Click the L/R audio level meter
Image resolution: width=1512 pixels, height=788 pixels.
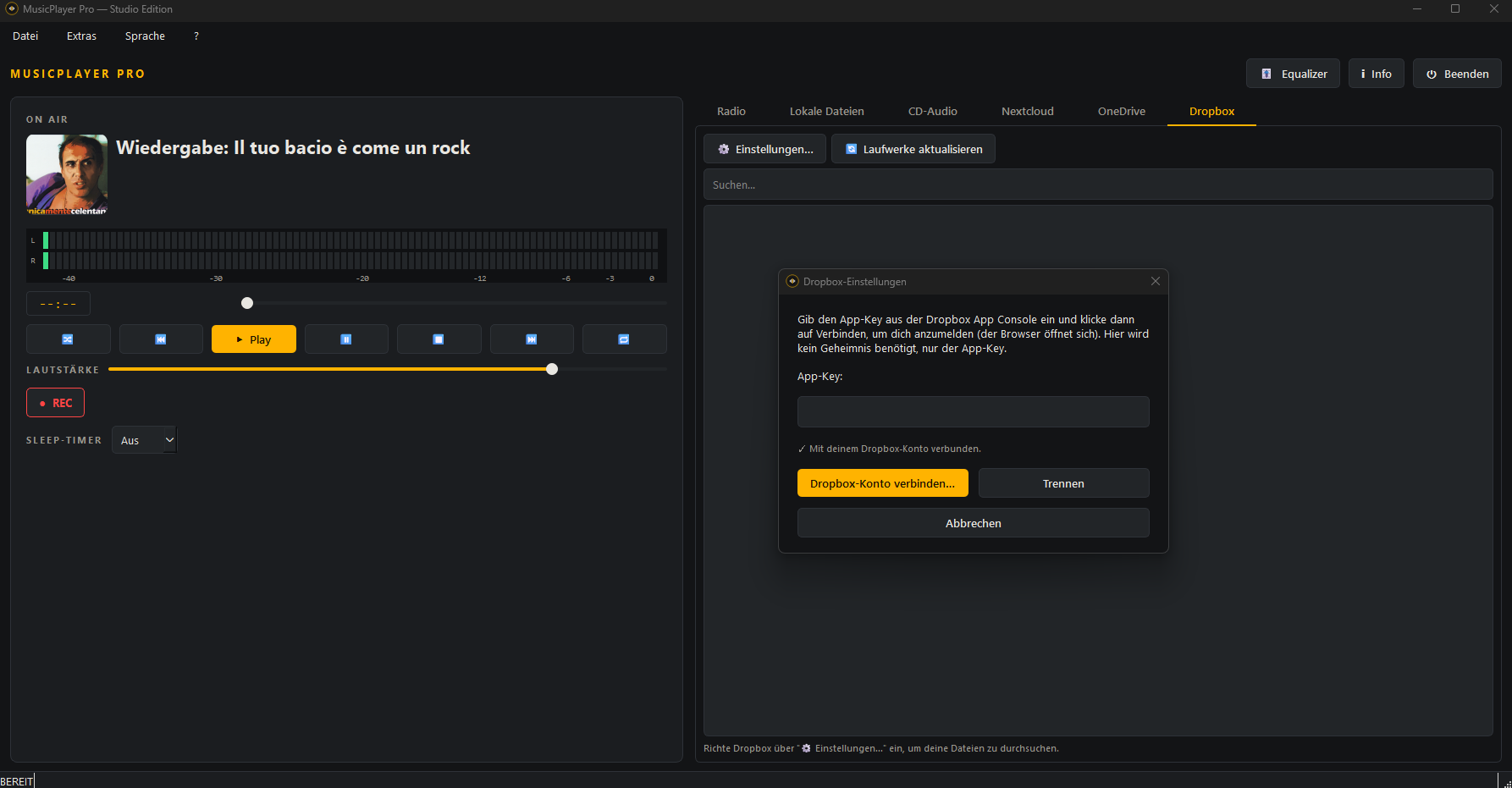tap(346, 256)
